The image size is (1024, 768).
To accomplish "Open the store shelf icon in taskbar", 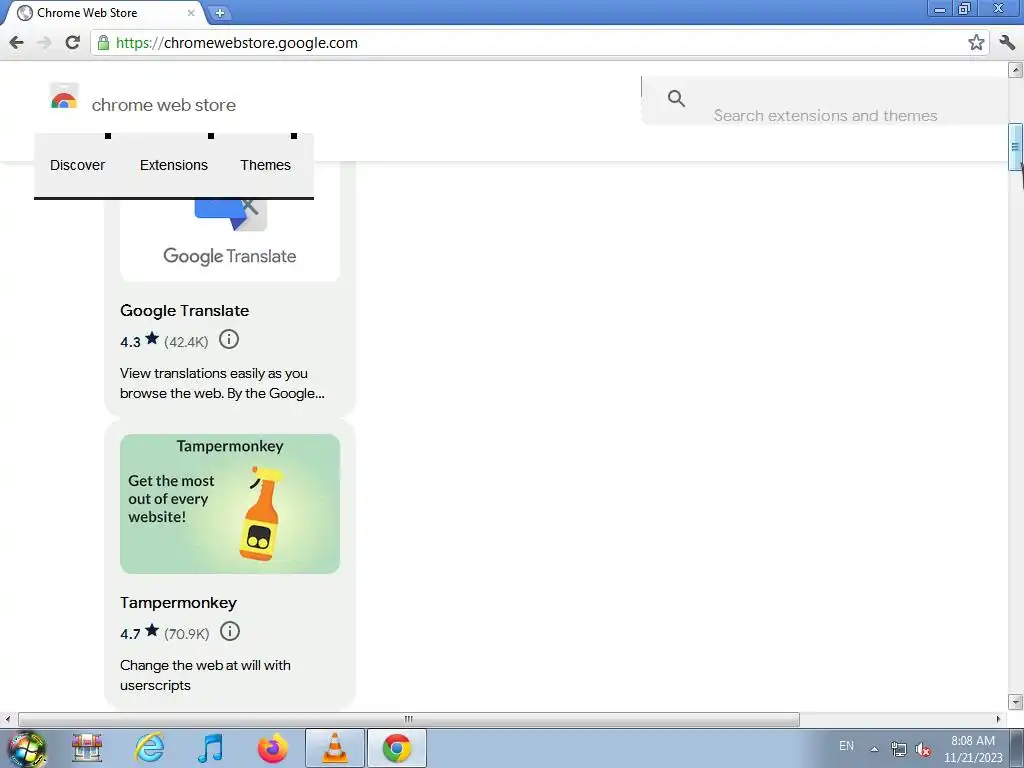I will (x=87, y=748).
